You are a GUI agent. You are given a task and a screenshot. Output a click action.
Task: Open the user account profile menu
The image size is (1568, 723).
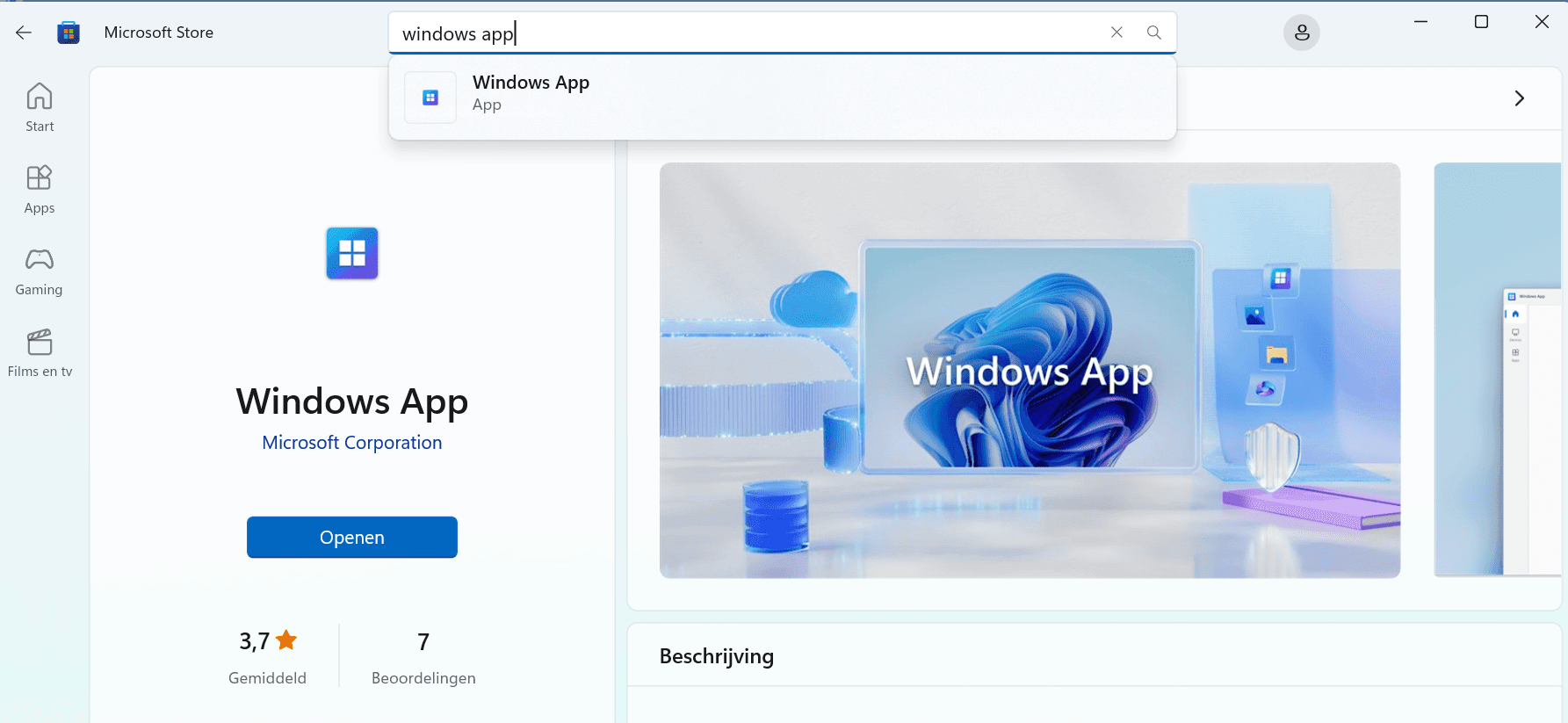click(x=1301, y=33)
